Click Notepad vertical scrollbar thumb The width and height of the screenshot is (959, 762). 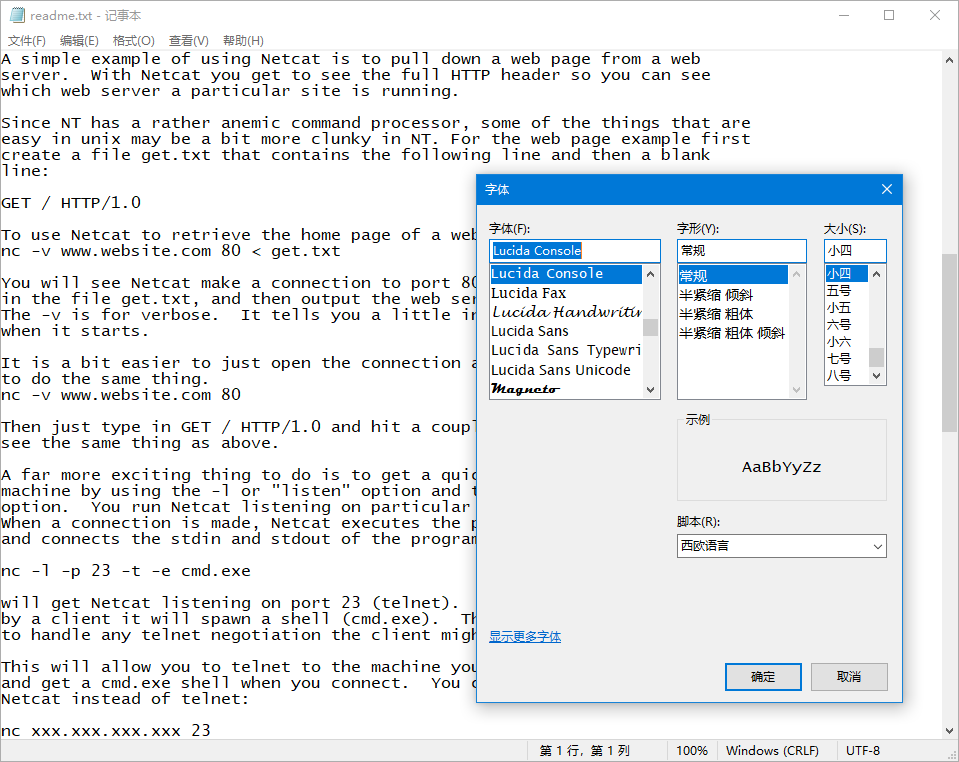coord(949,342)
